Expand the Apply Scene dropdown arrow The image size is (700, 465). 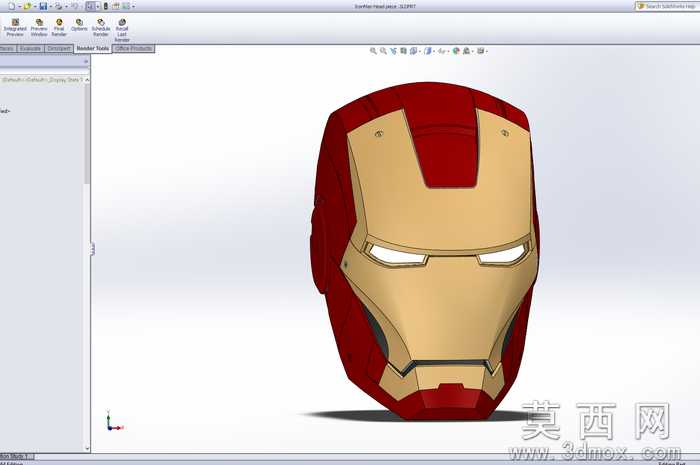pyautogui.click(x=472, y=51)
